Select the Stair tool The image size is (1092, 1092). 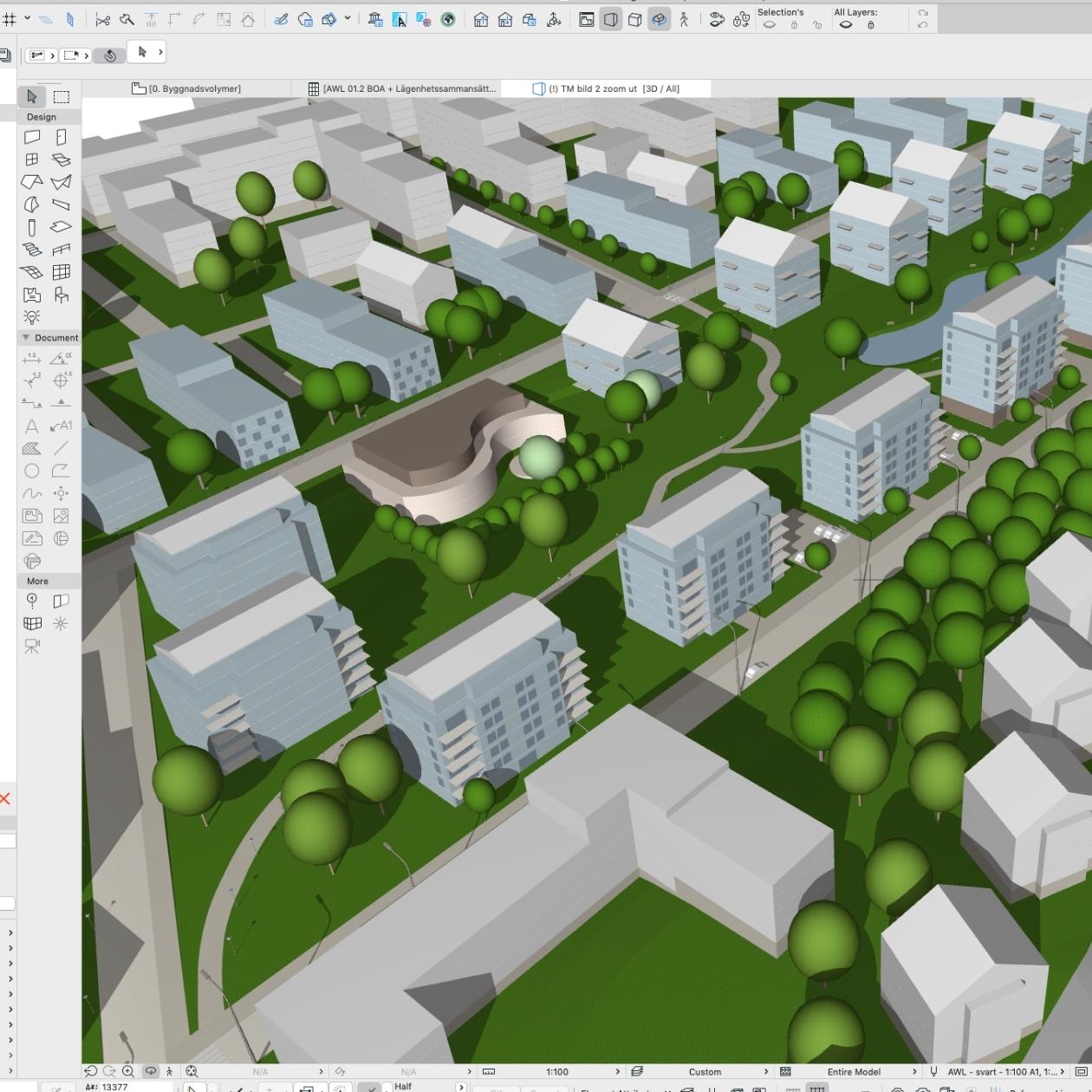(x=32, y=250)
